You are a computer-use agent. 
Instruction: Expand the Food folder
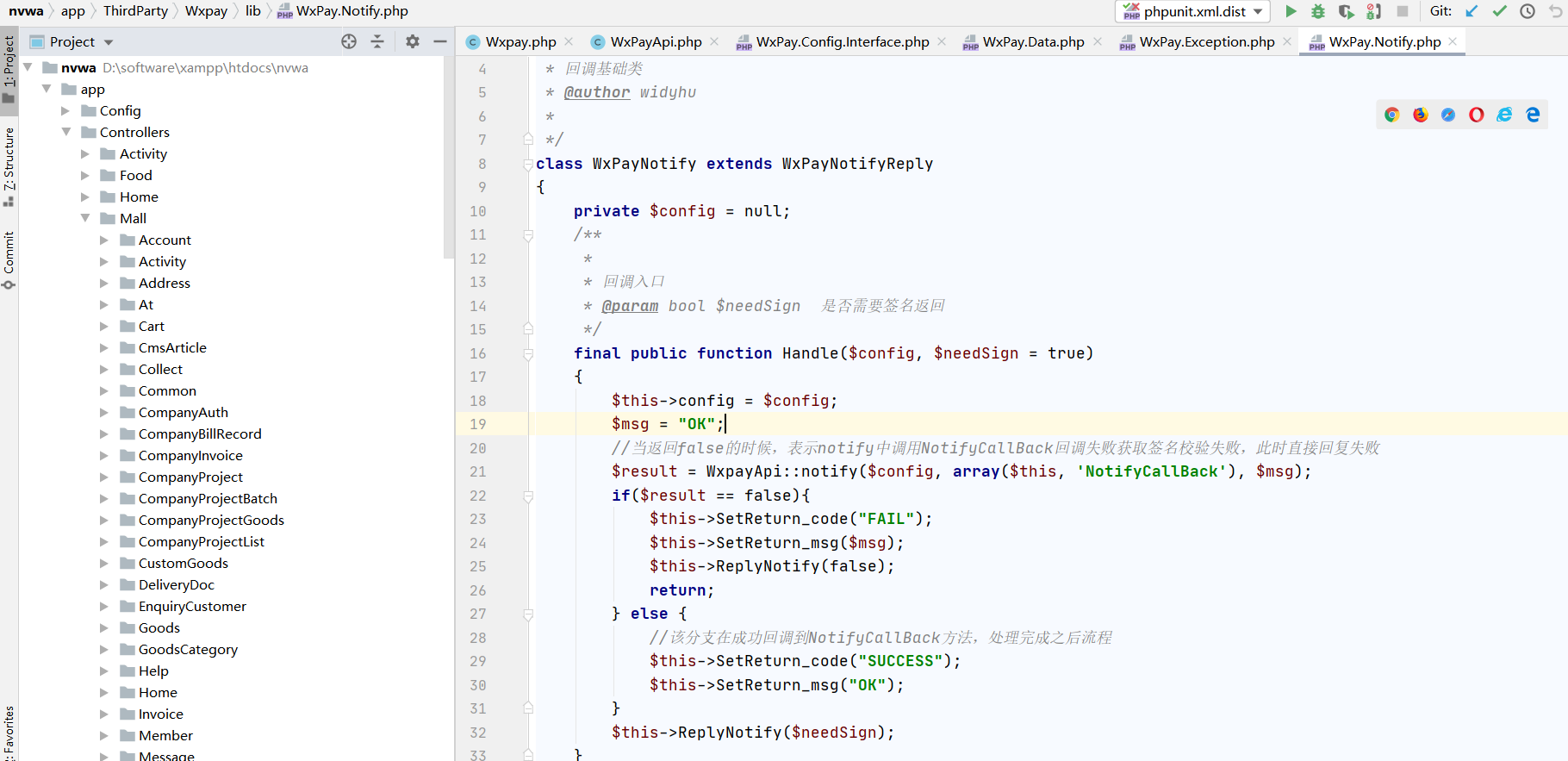click(x=85, y=175)
